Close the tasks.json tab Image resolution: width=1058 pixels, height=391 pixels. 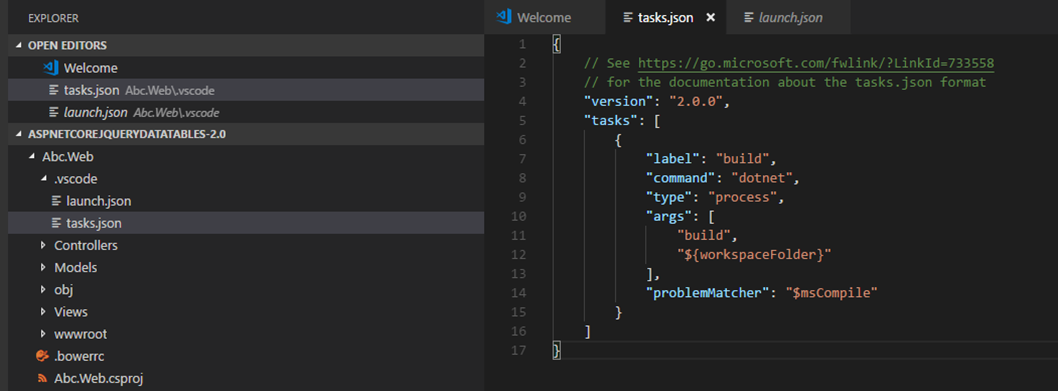click(710, 18)
